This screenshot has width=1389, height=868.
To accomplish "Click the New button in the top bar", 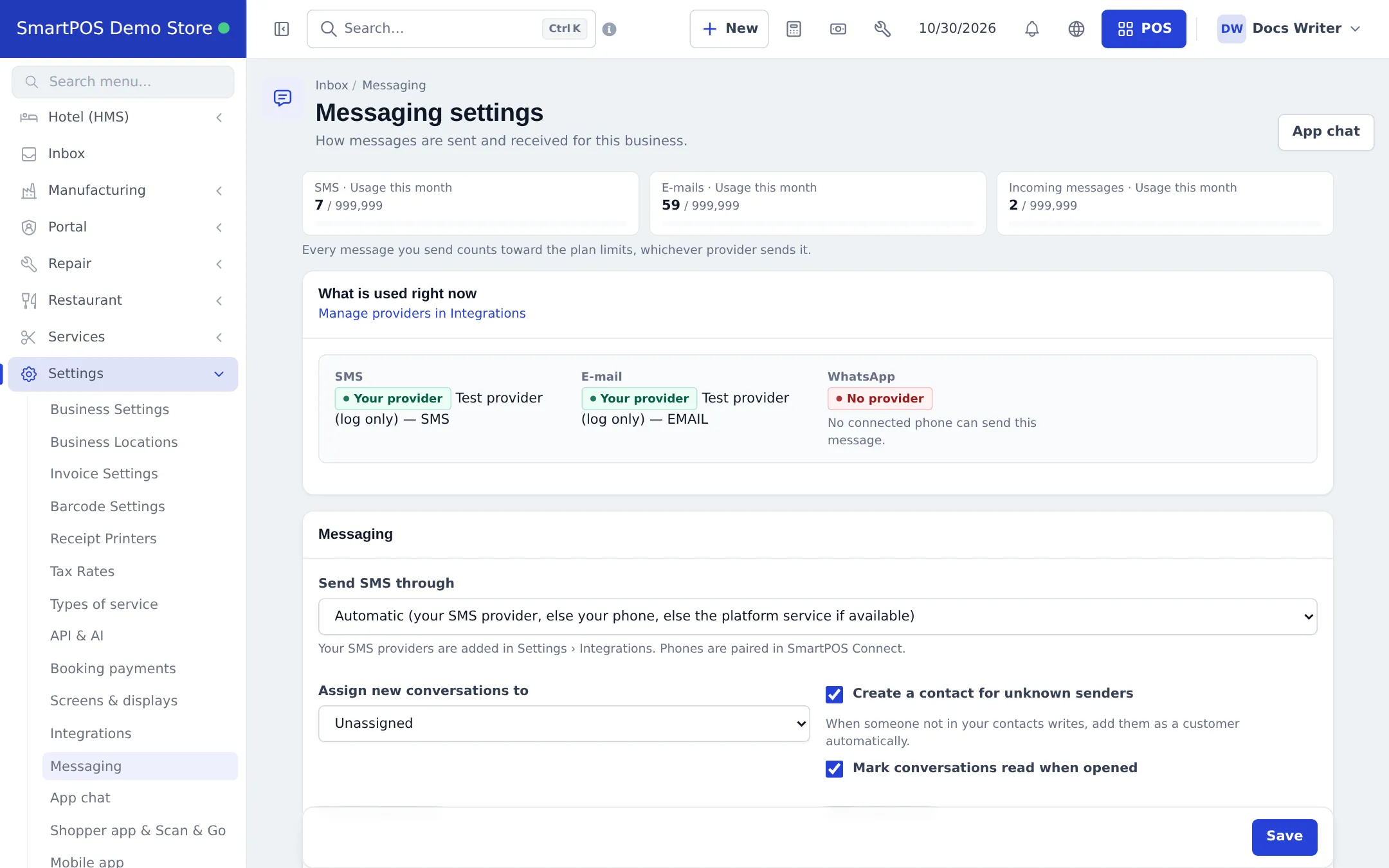I will pyautogui.click(x=729, y=29).
